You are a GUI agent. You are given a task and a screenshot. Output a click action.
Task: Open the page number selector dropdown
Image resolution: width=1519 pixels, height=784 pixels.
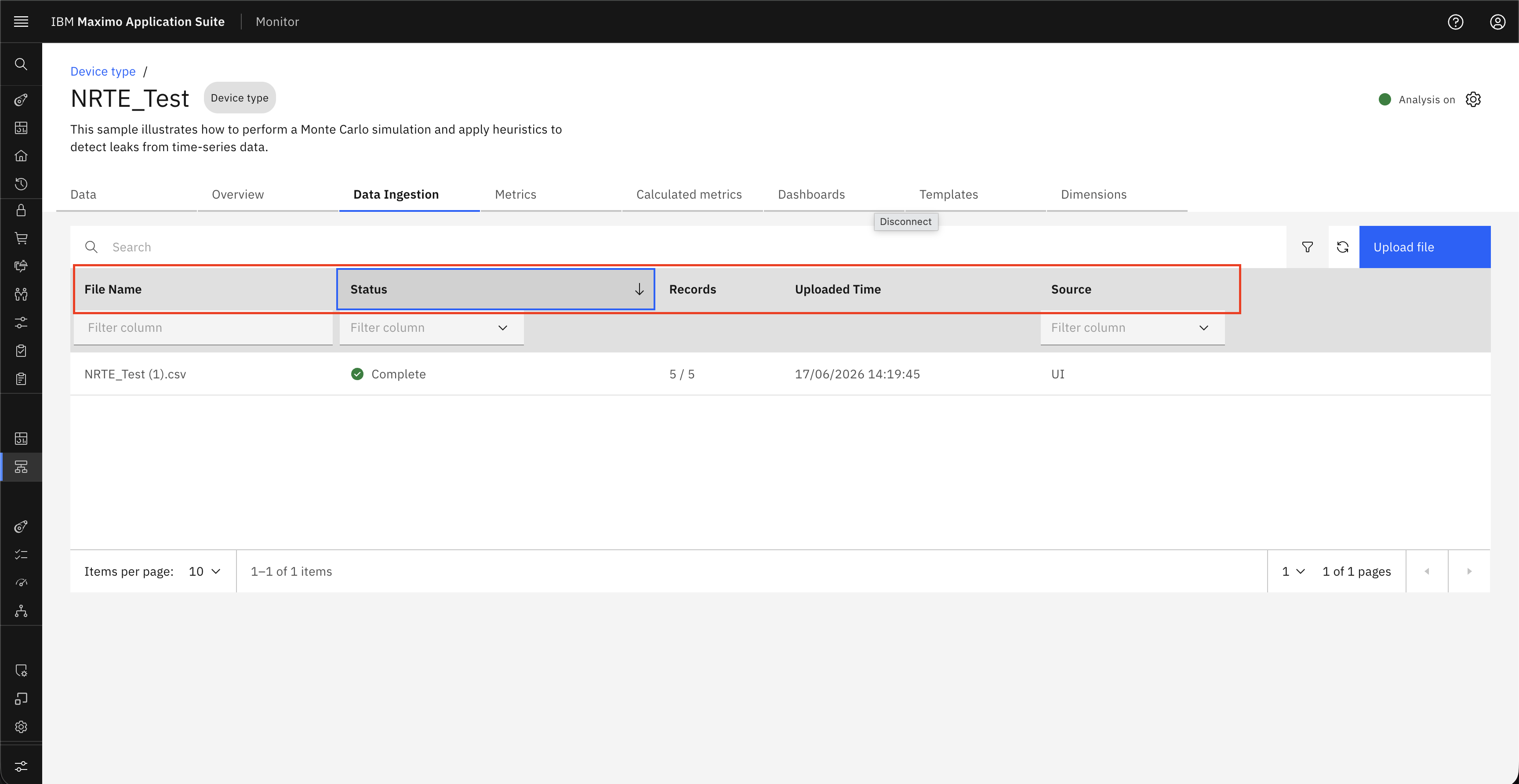point(1293,571)
